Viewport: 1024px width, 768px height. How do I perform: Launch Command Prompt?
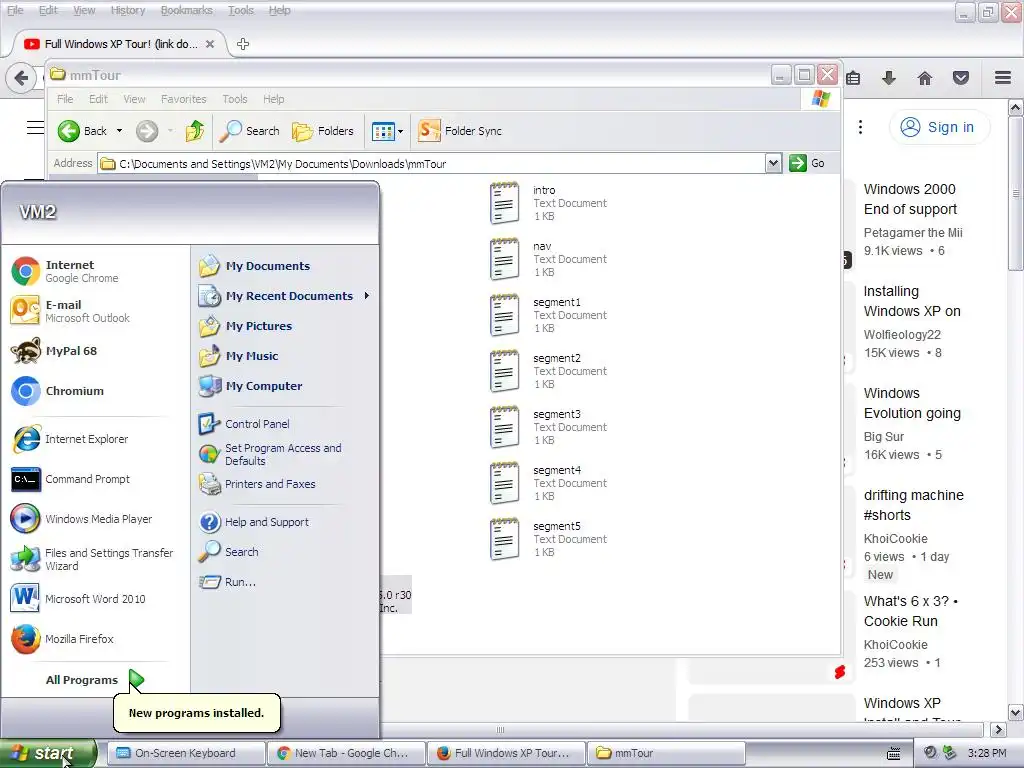click(71, 479)
